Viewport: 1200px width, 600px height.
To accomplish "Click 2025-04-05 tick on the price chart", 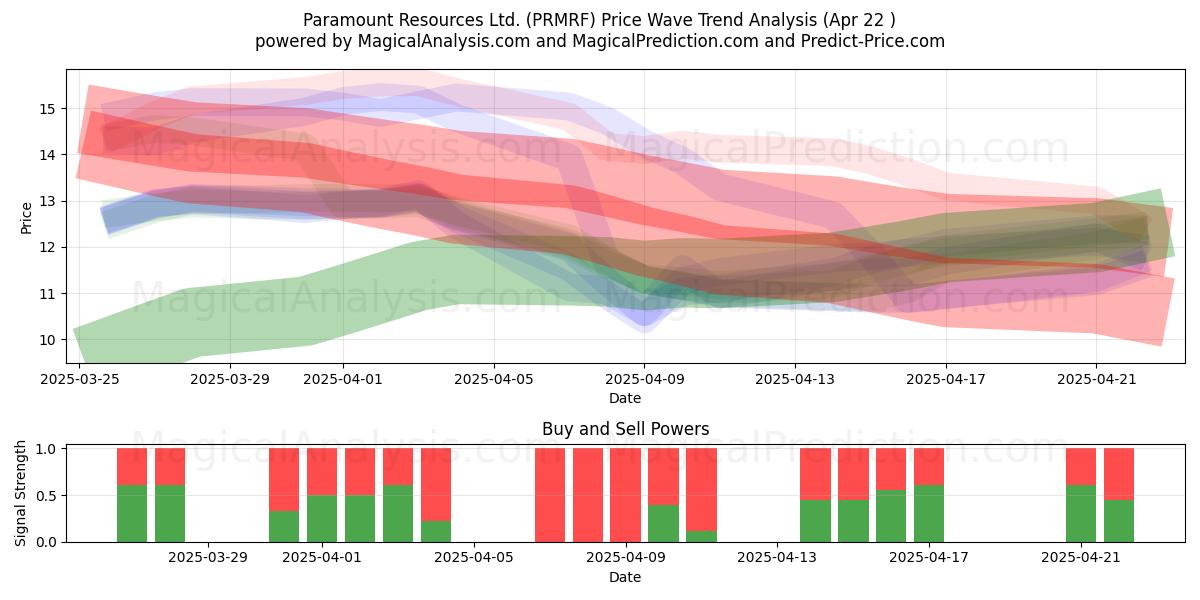I will 494,379.
